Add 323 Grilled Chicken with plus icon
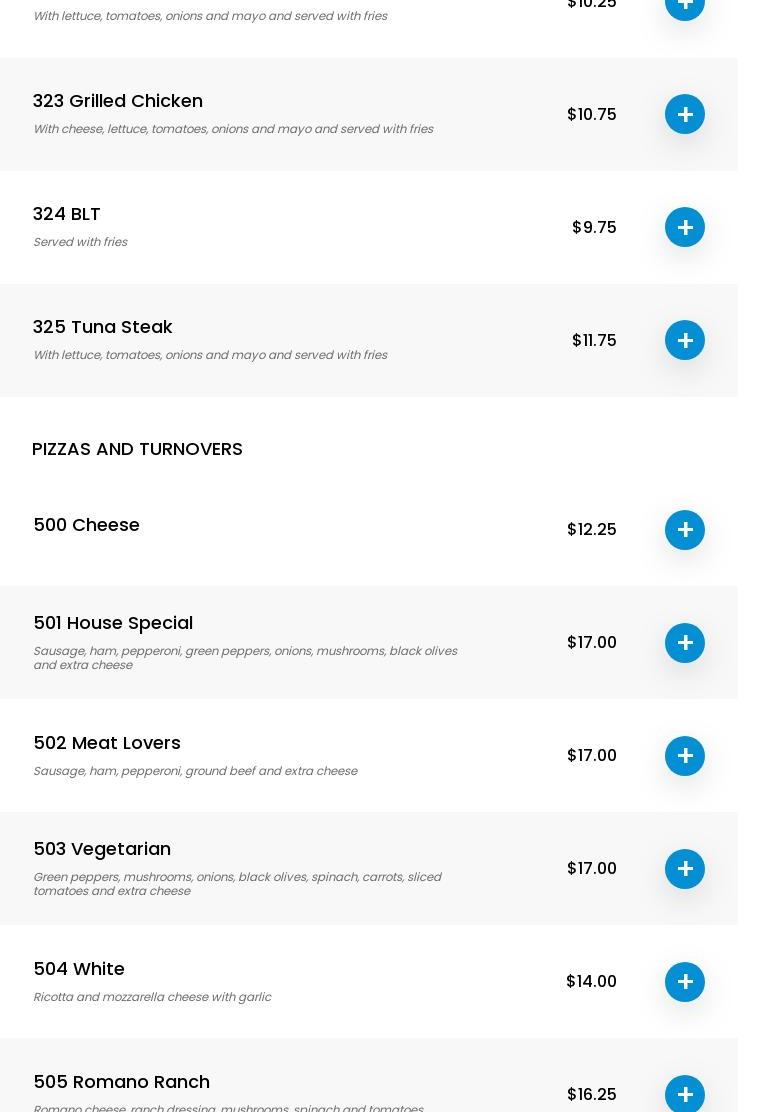This screenshot has width=770, height=1112. [685, 114]
